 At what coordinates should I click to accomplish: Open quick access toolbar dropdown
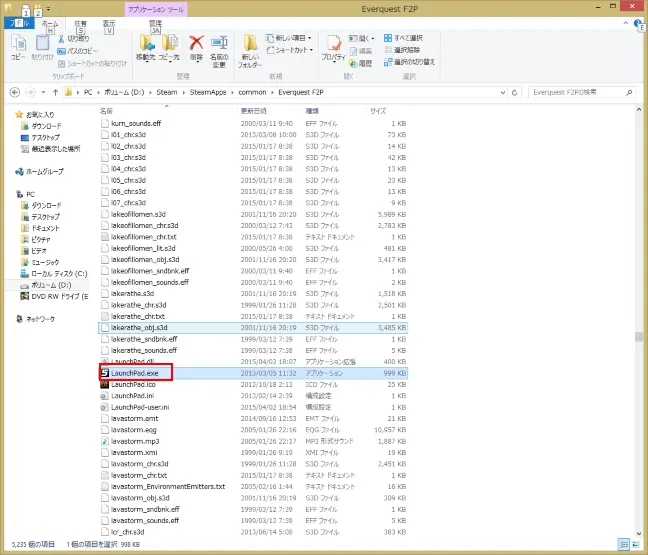click(x=48, y=8)
